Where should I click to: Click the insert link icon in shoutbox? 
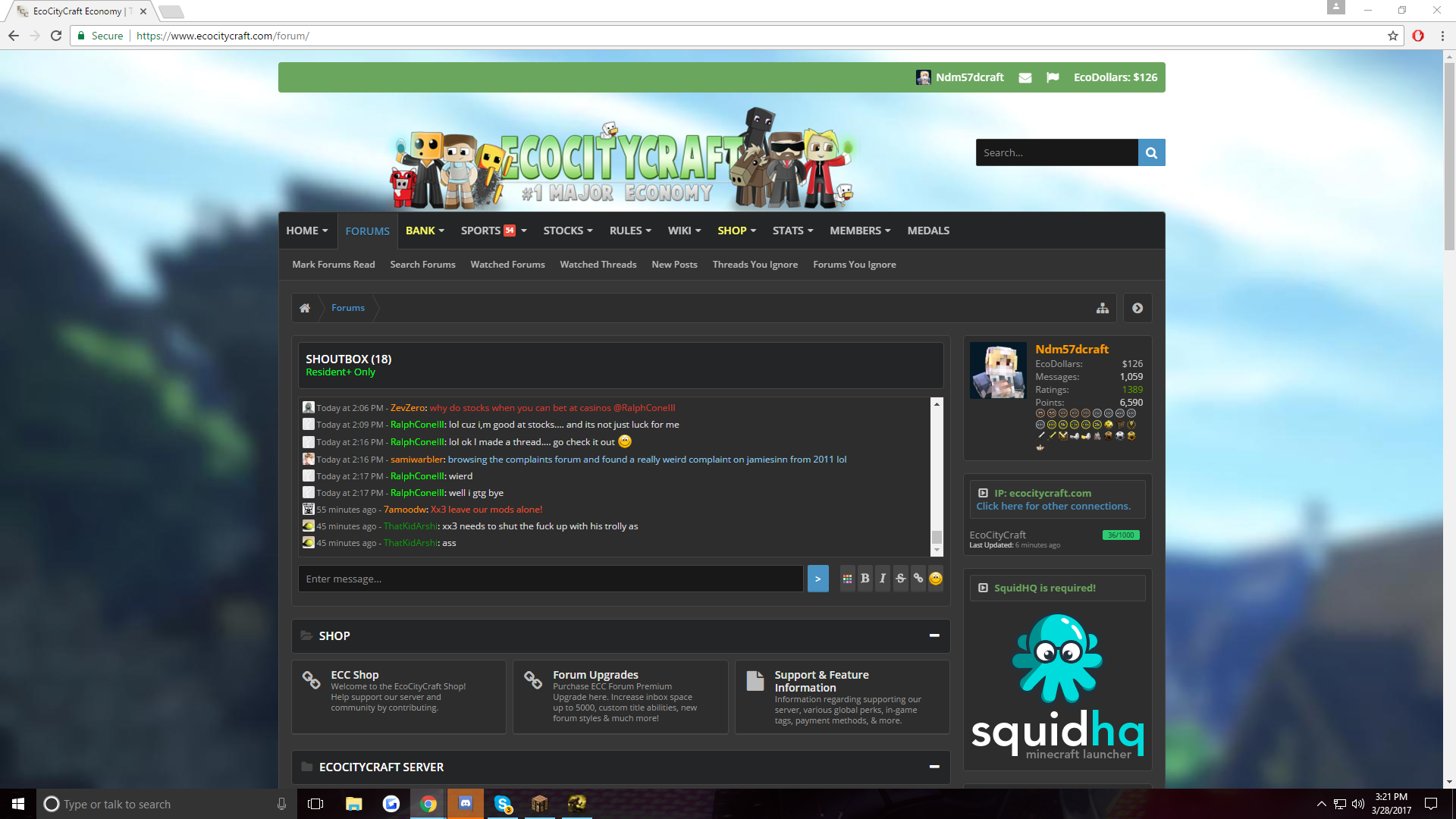coord(918,579)
